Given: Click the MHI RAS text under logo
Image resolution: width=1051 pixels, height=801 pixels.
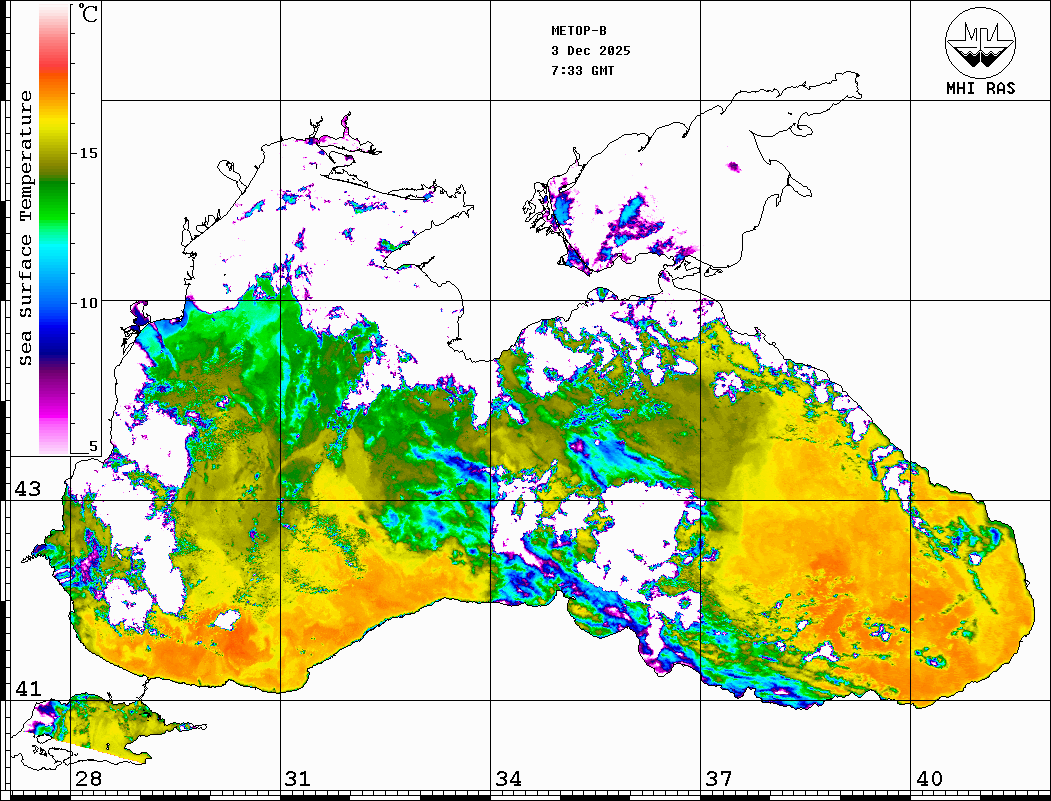Looking at the screenshot, I should click(x=980, y=88).
